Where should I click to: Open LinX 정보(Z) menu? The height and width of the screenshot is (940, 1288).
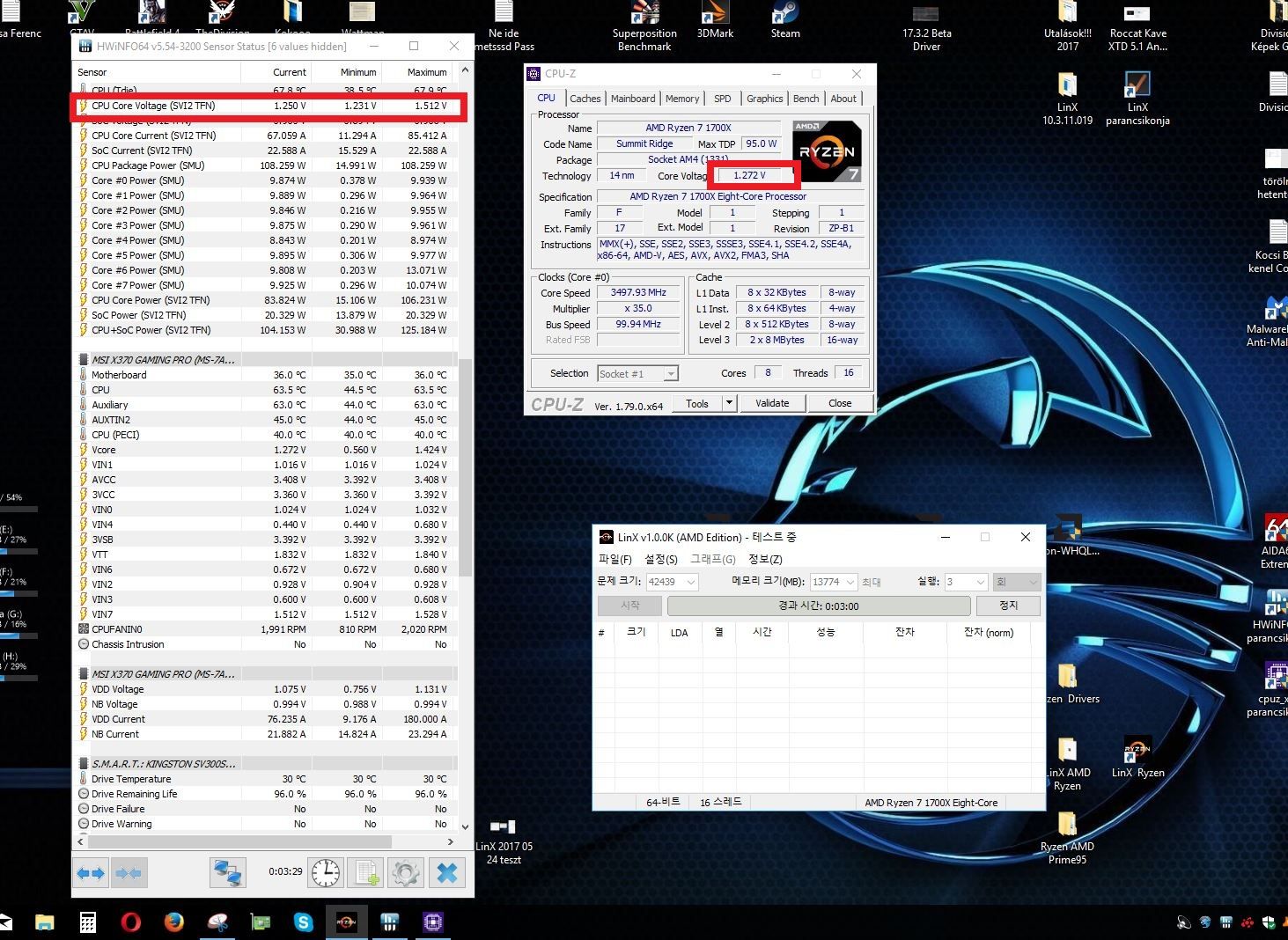coord(765,559)
